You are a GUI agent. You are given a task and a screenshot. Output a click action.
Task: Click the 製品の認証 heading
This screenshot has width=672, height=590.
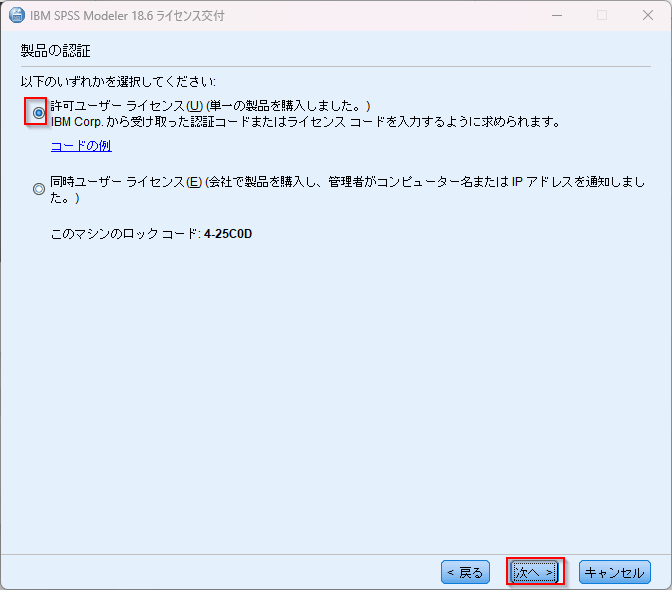(55, 51)
